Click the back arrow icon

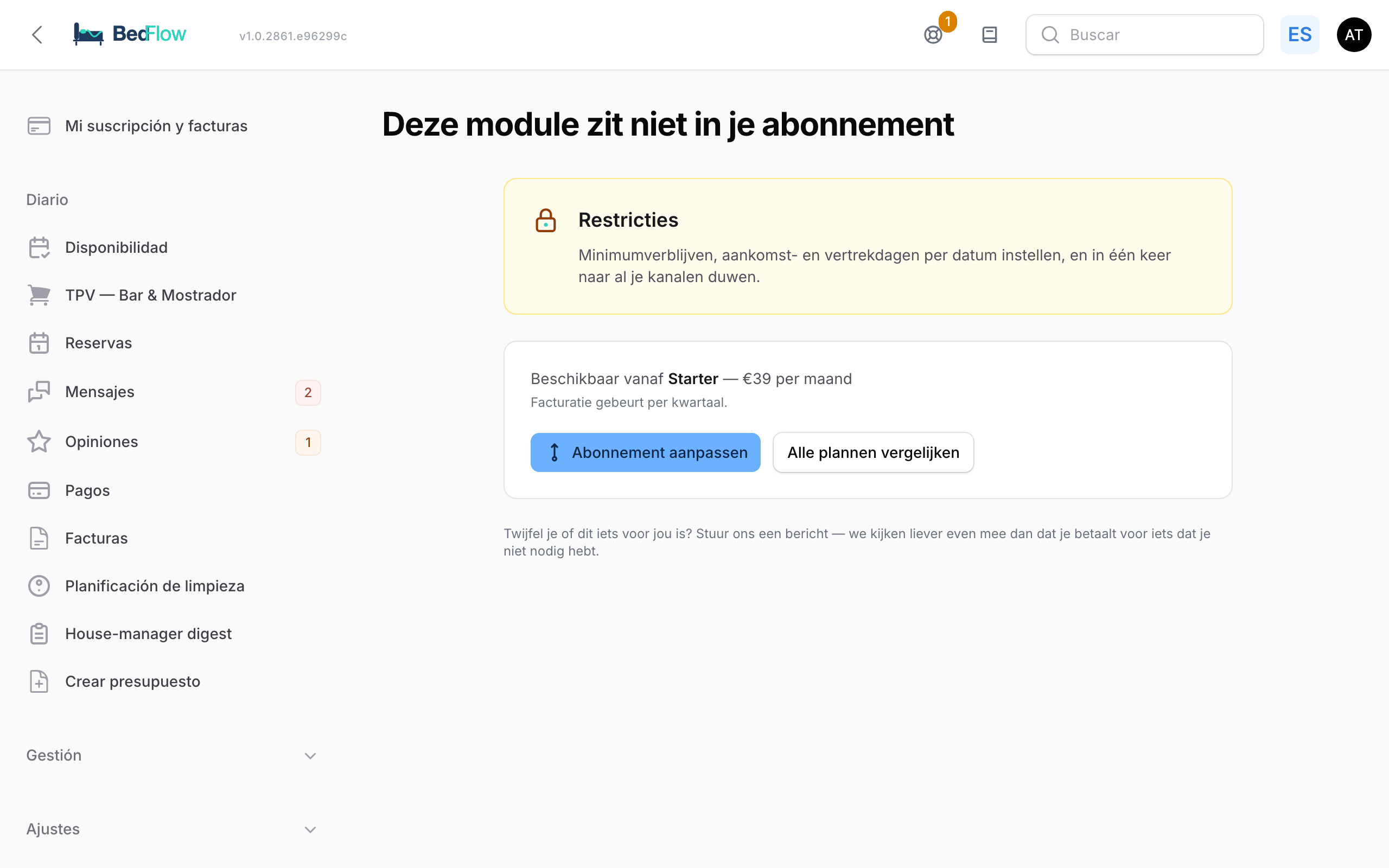pyautogui.click(x=37, y=35)
